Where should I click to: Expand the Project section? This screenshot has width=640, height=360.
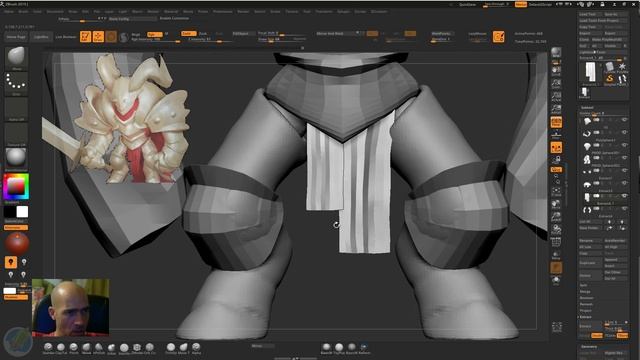(x=586, y=311)
